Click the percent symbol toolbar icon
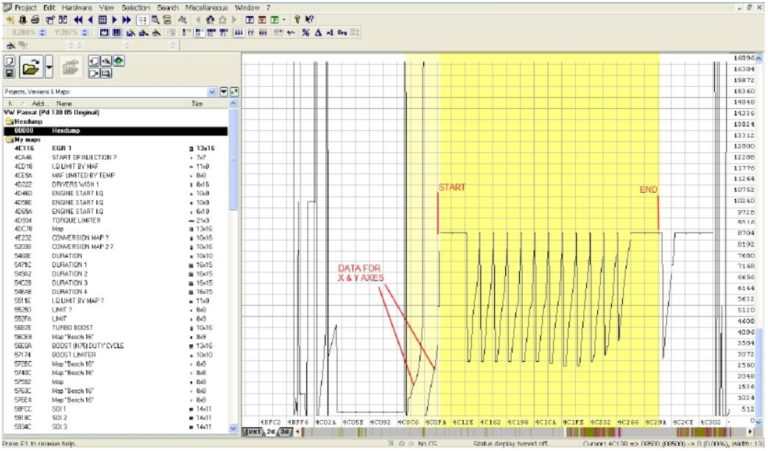The width and height of the screenshot is (768, 451). coord(304,32)
